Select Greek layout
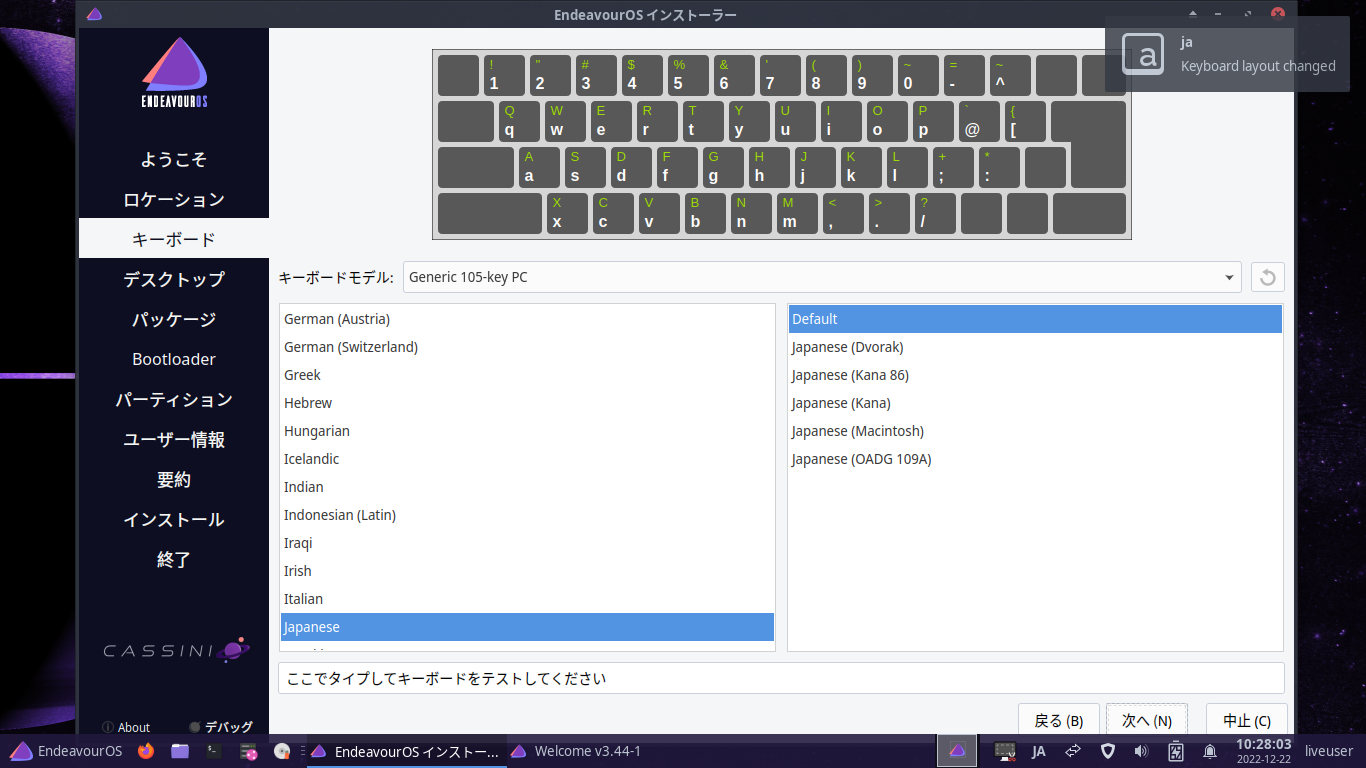 [527, 375]
